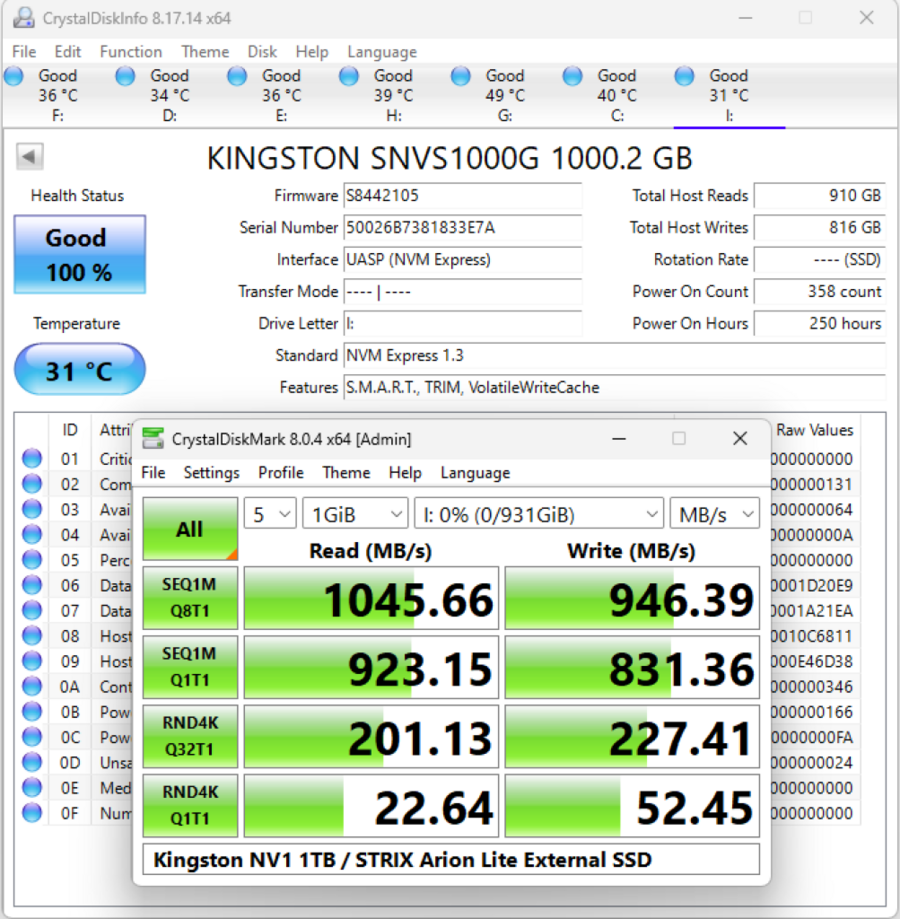Click the All benchmark button
This screenshot has height=919, width=900.
(190, 529)
